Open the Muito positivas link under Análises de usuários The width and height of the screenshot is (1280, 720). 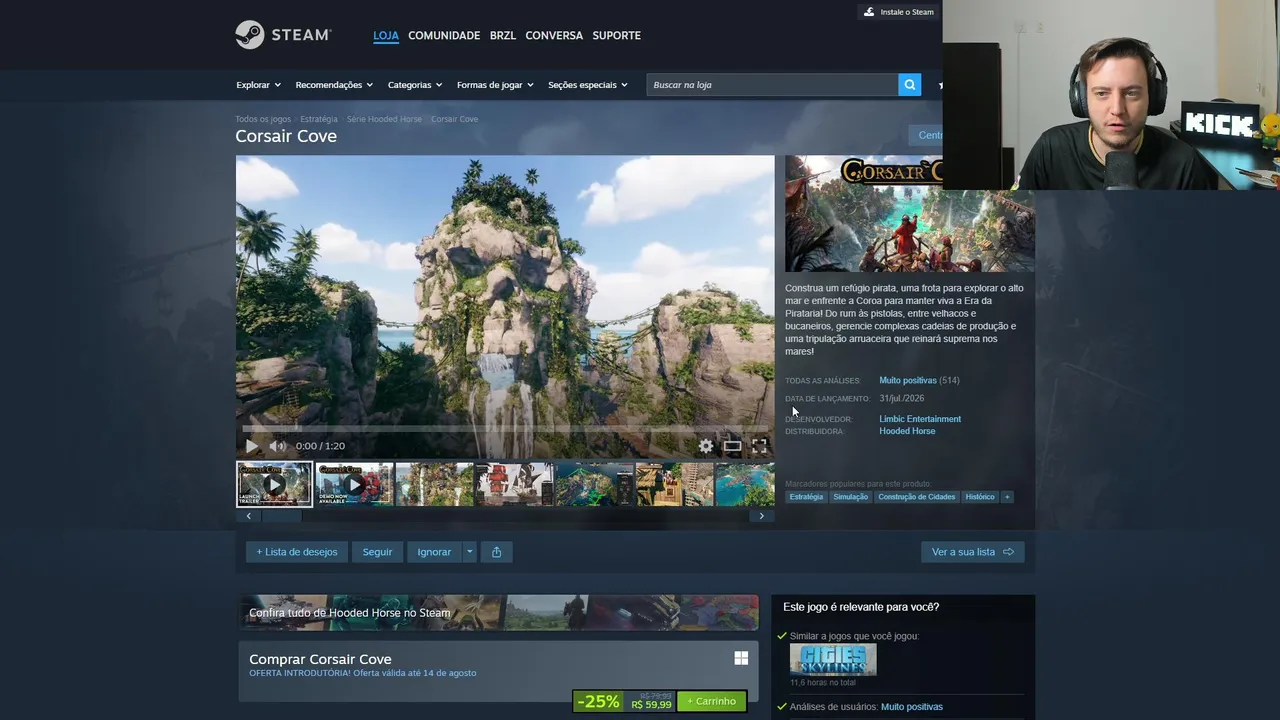tap(911, 707)
